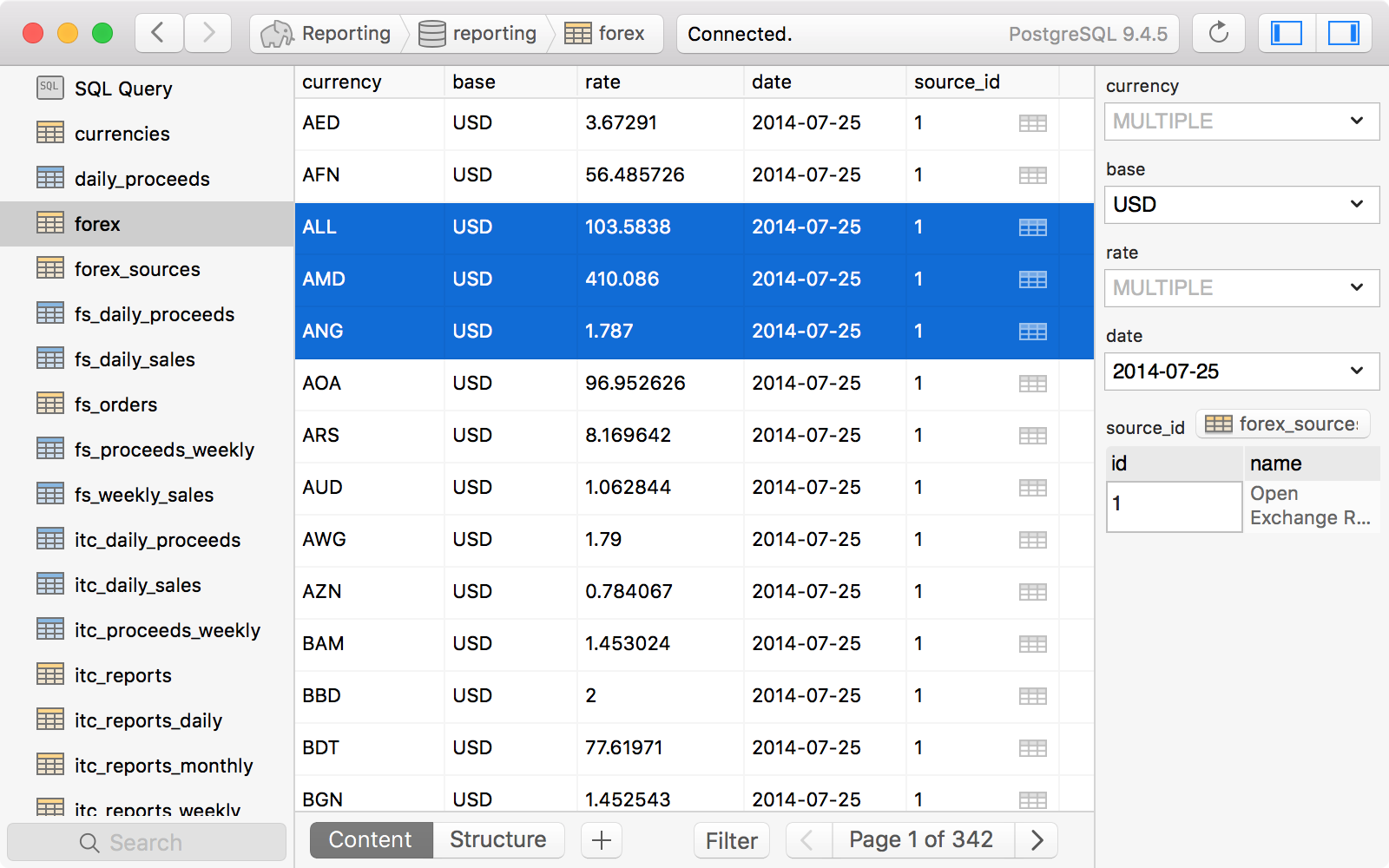The height and width of the screenshot is (868, 1389).
Task: Click the reporting database icon in breadcrumb
Action: coord(431,33)
